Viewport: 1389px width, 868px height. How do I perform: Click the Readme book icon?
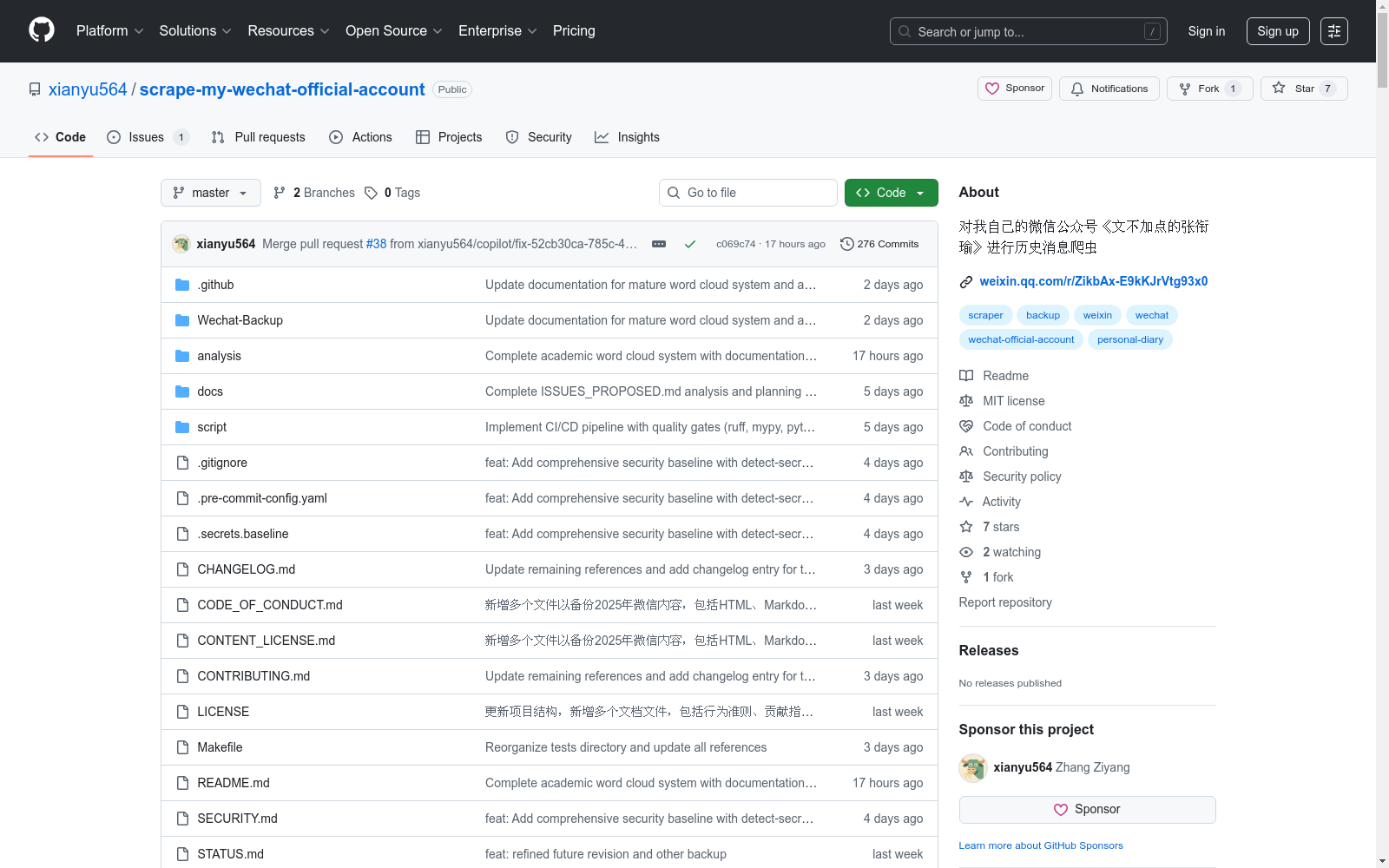coord(966,376)
